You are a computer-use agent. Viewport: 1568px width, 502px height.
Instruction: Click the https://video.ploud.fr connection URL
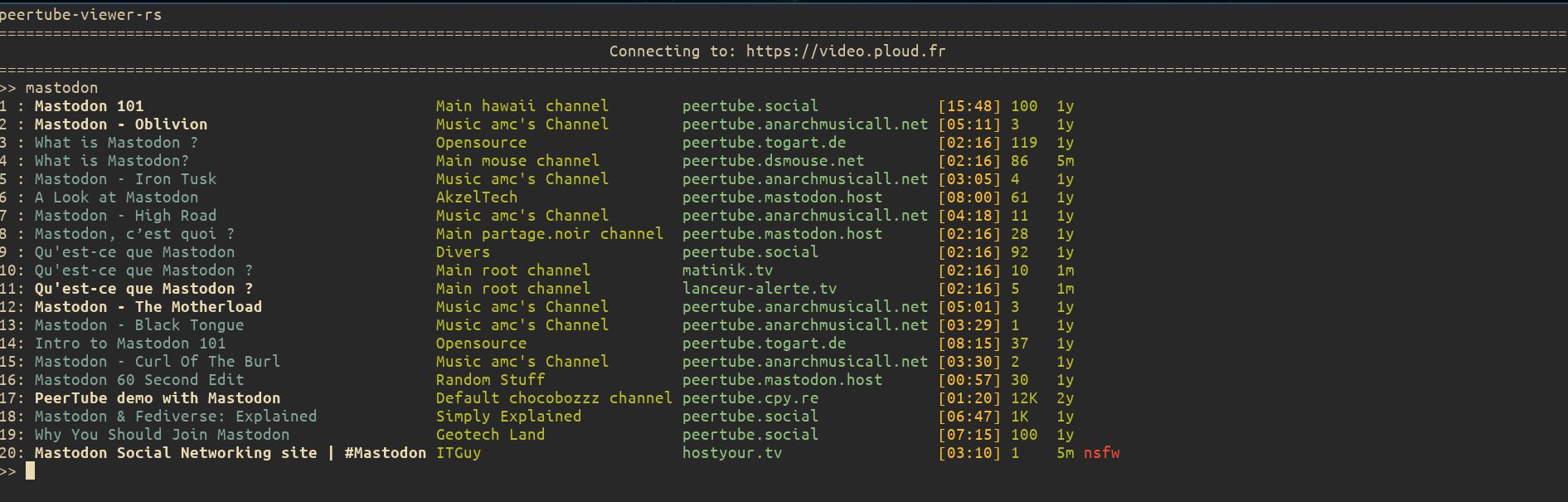[x=846, y=51]
